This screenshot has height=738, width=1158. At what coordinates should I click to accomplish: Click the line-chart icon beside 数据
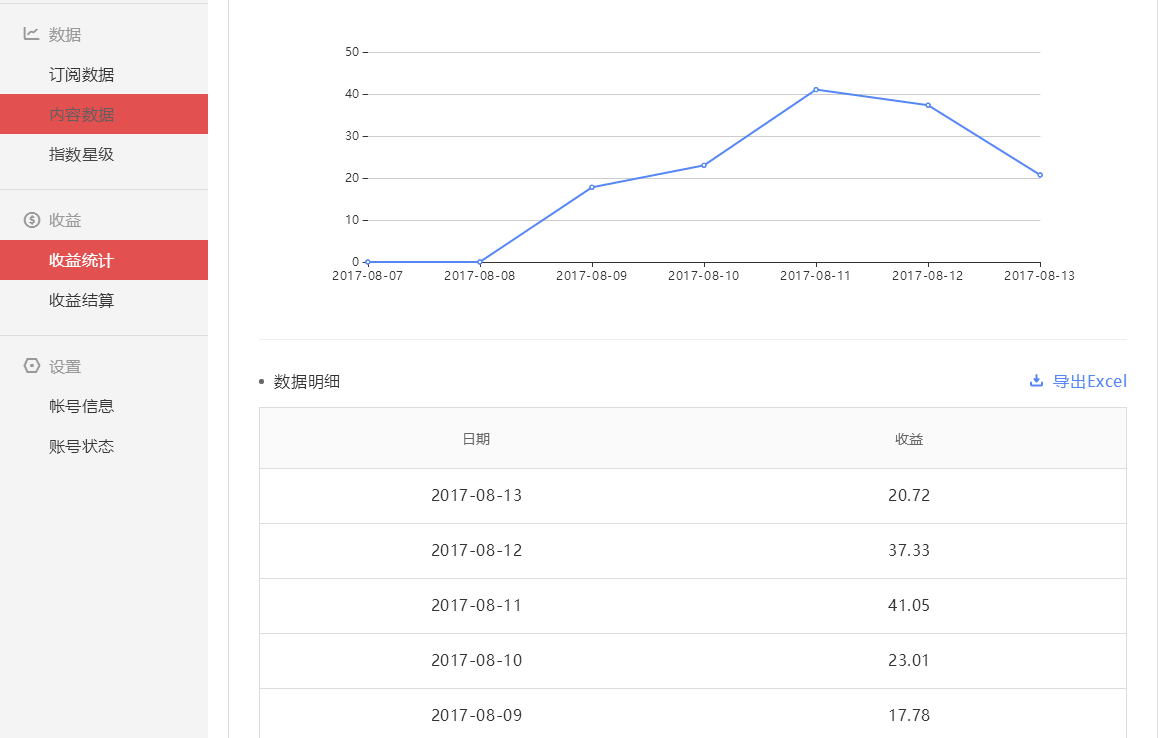[x=31, y=34]
